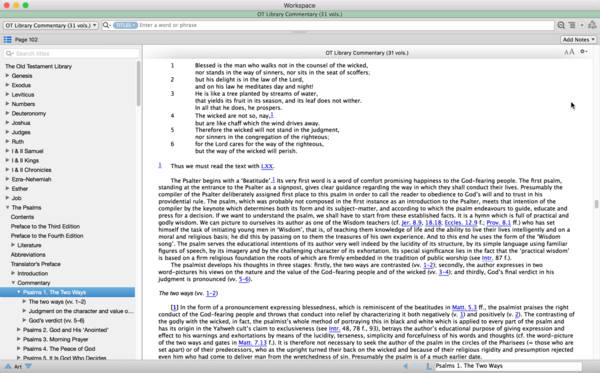
Task: Collapse The Psalms disclosure triangle
Action: 7,207
